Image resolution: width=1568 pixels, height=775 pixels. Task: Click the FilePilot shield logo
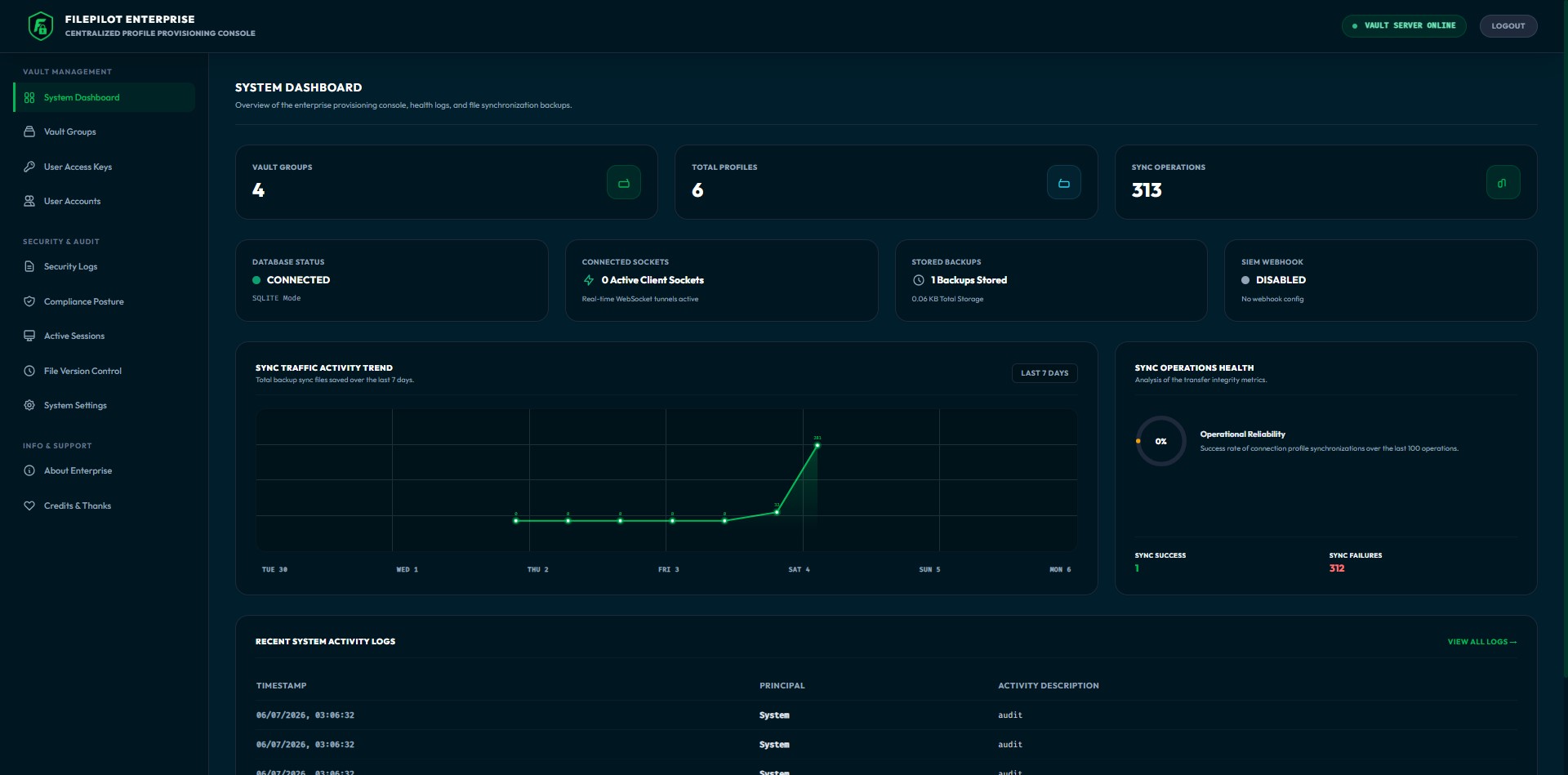(41, 26)
